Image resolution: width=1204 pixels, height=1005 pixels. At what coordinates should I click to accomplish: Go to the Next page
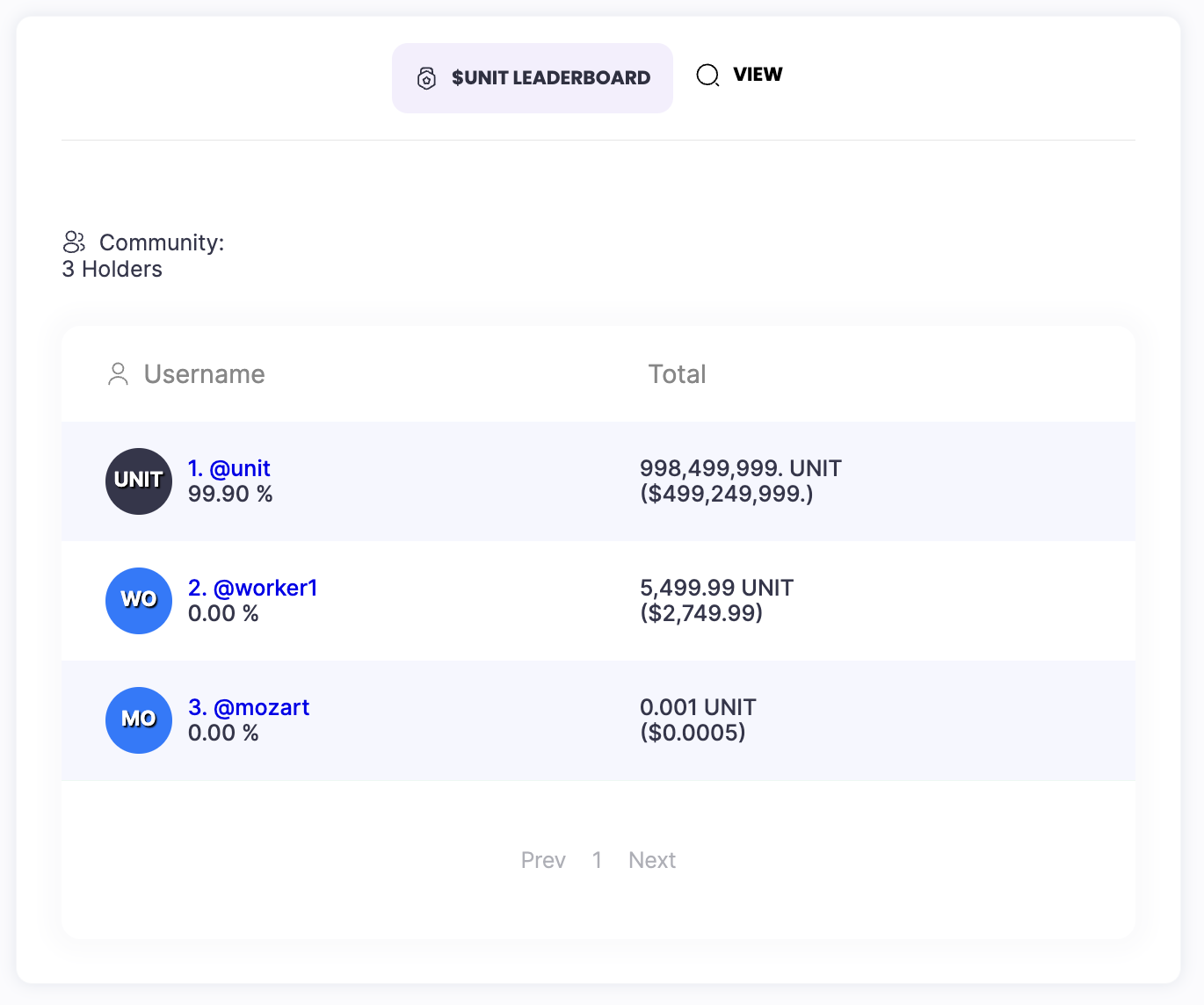point(652,860)
